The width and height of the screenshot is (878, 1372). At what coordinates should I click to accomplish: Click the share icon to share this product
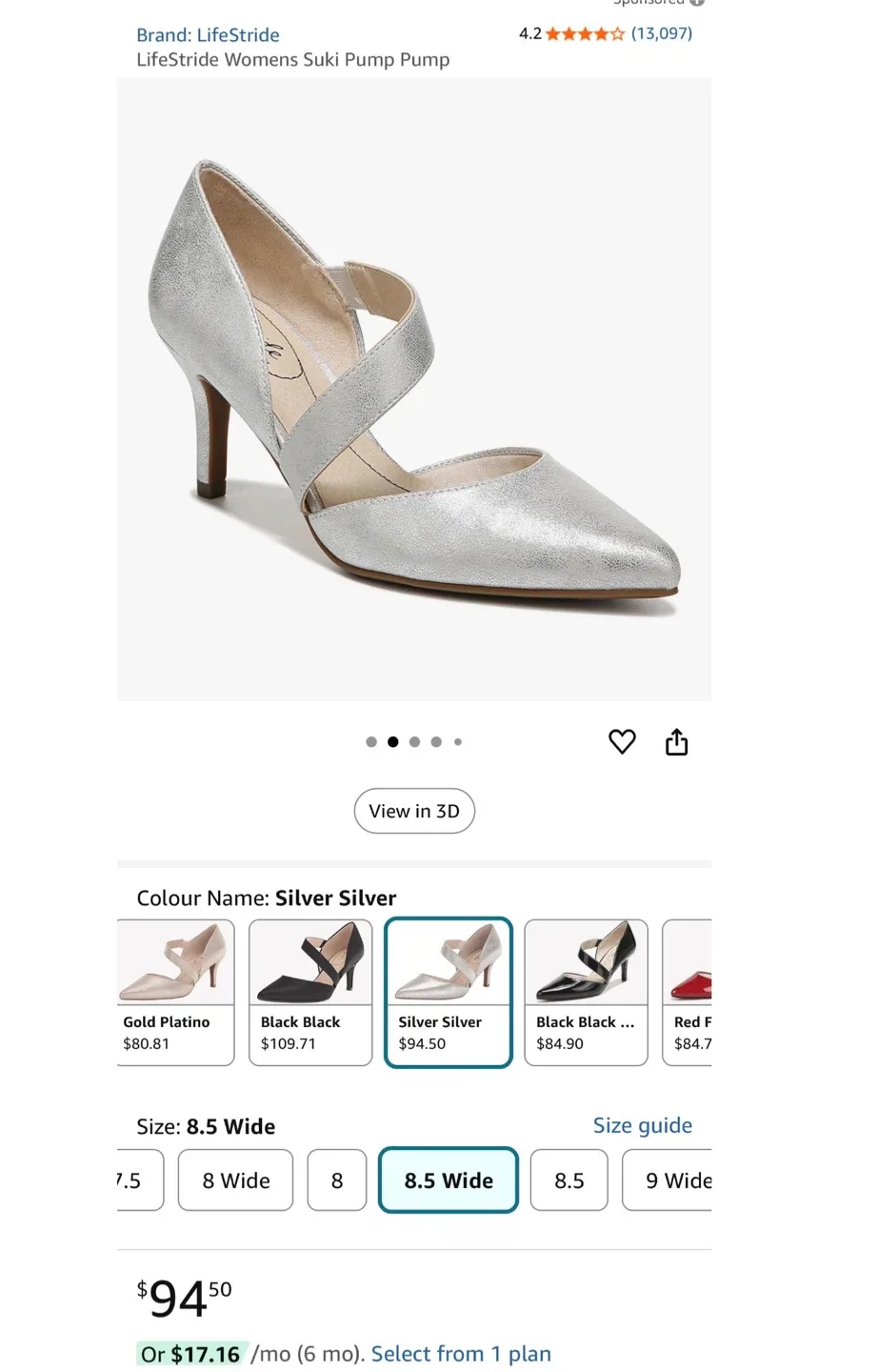676,741
